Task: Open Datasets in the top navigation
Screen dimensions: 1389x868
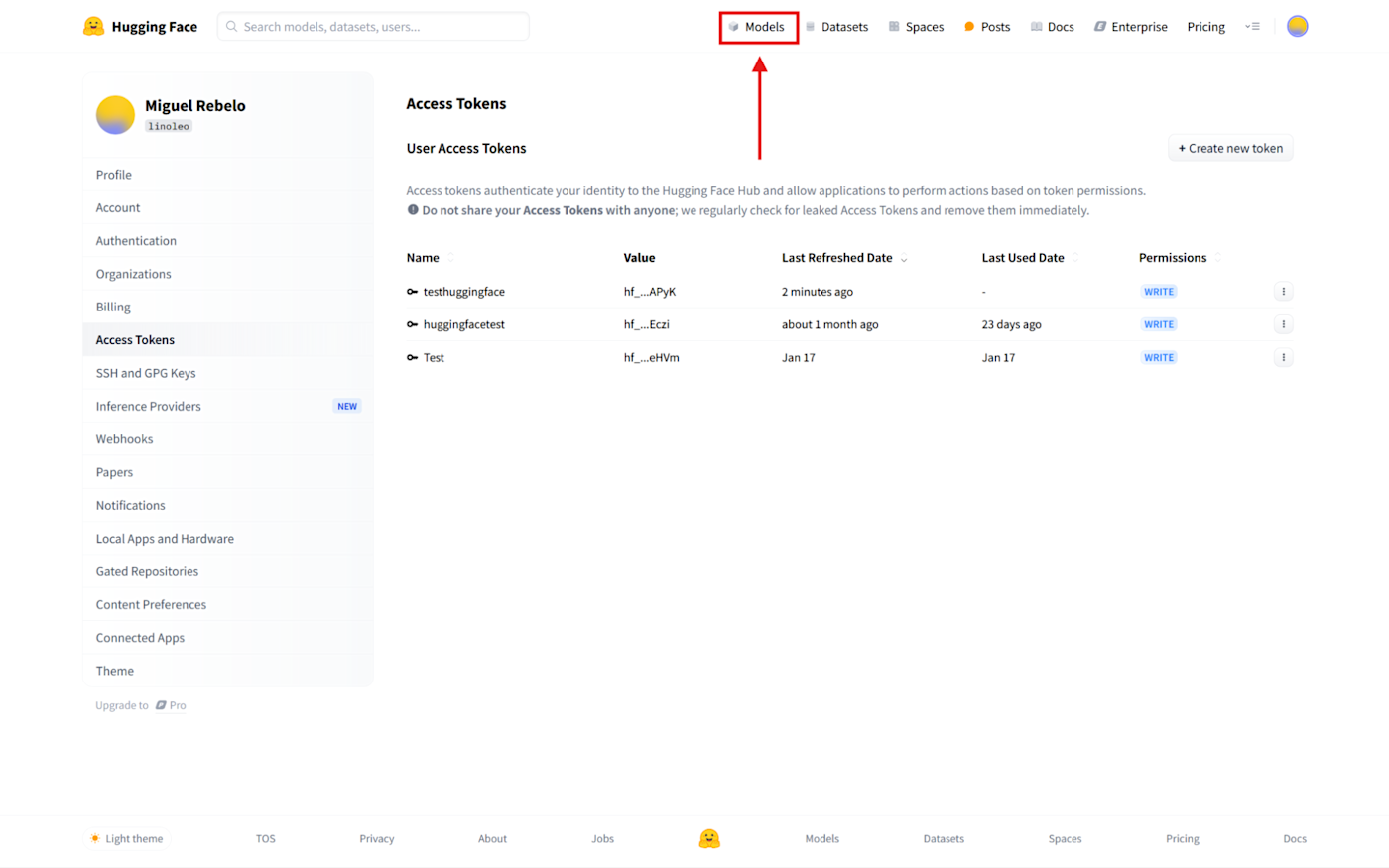Action: 836,27
